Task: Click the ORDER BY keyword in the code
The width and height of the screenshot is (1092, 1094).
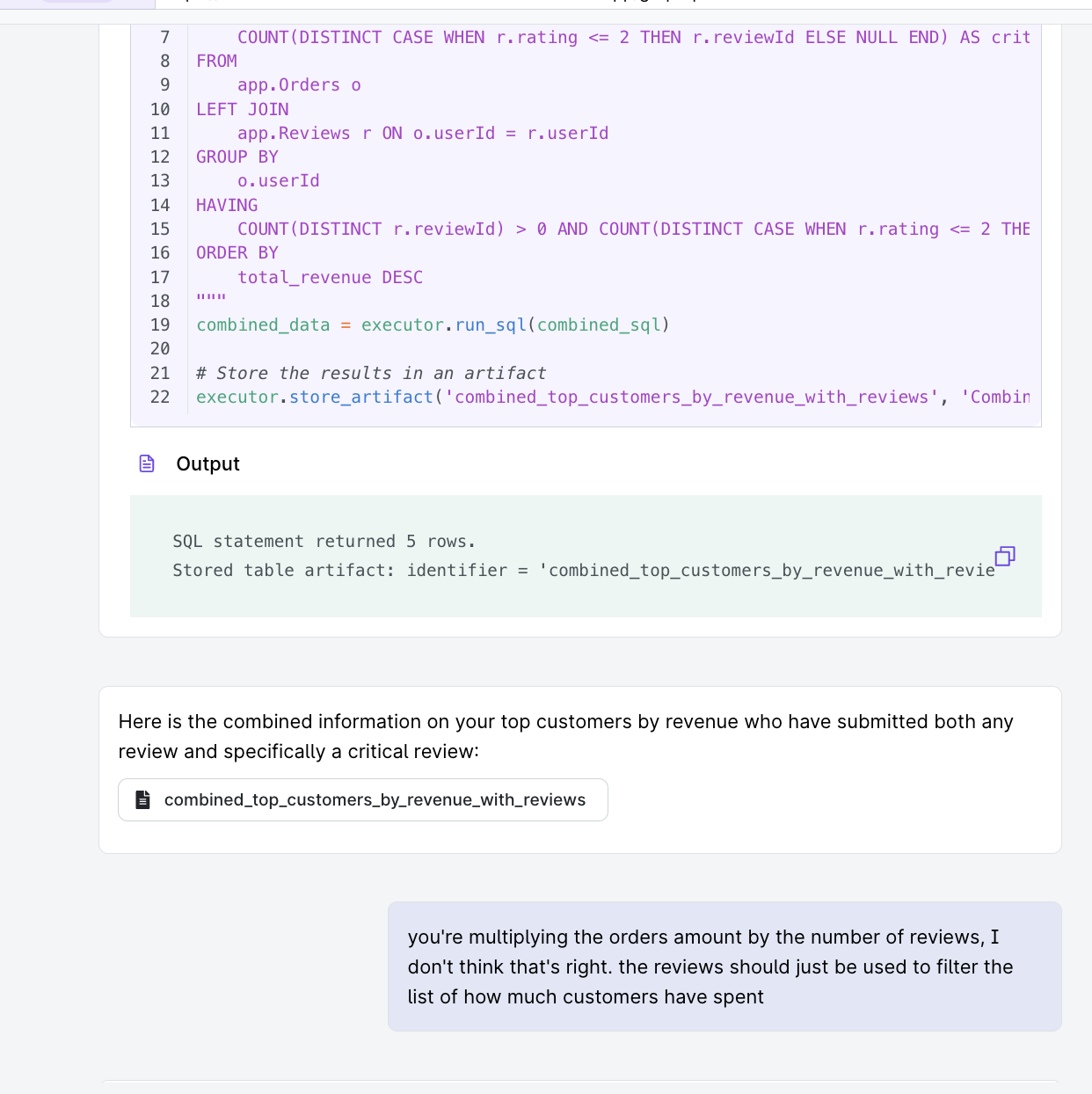Action: click(x=237, y=252)
